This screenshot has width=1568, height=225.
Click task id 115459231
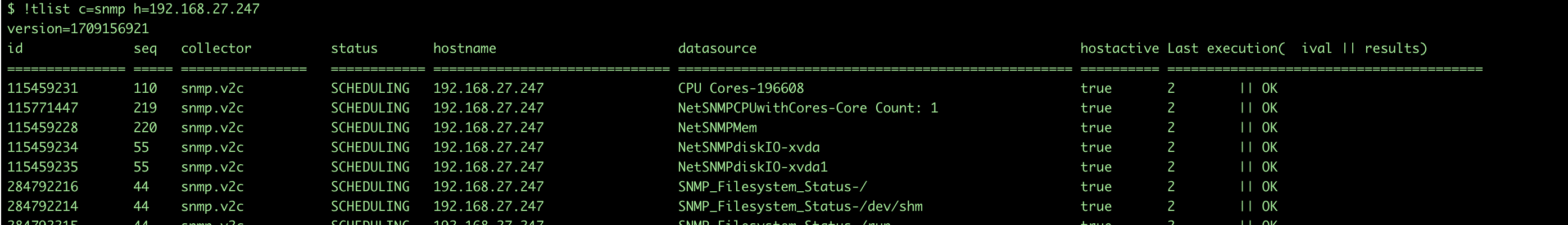pos(43,88)
